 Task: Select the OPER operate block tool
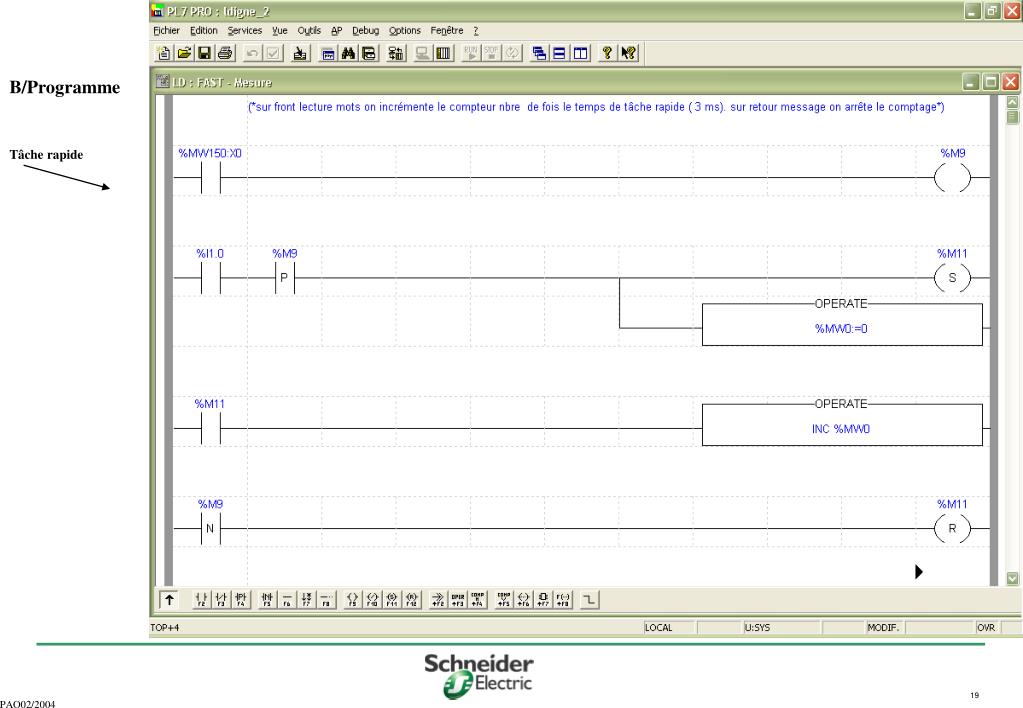click(x=458, y=600)
